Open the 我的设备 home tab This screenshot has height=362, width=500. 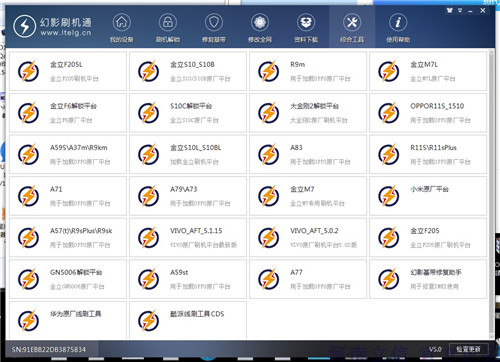click(x=122, y=28)
